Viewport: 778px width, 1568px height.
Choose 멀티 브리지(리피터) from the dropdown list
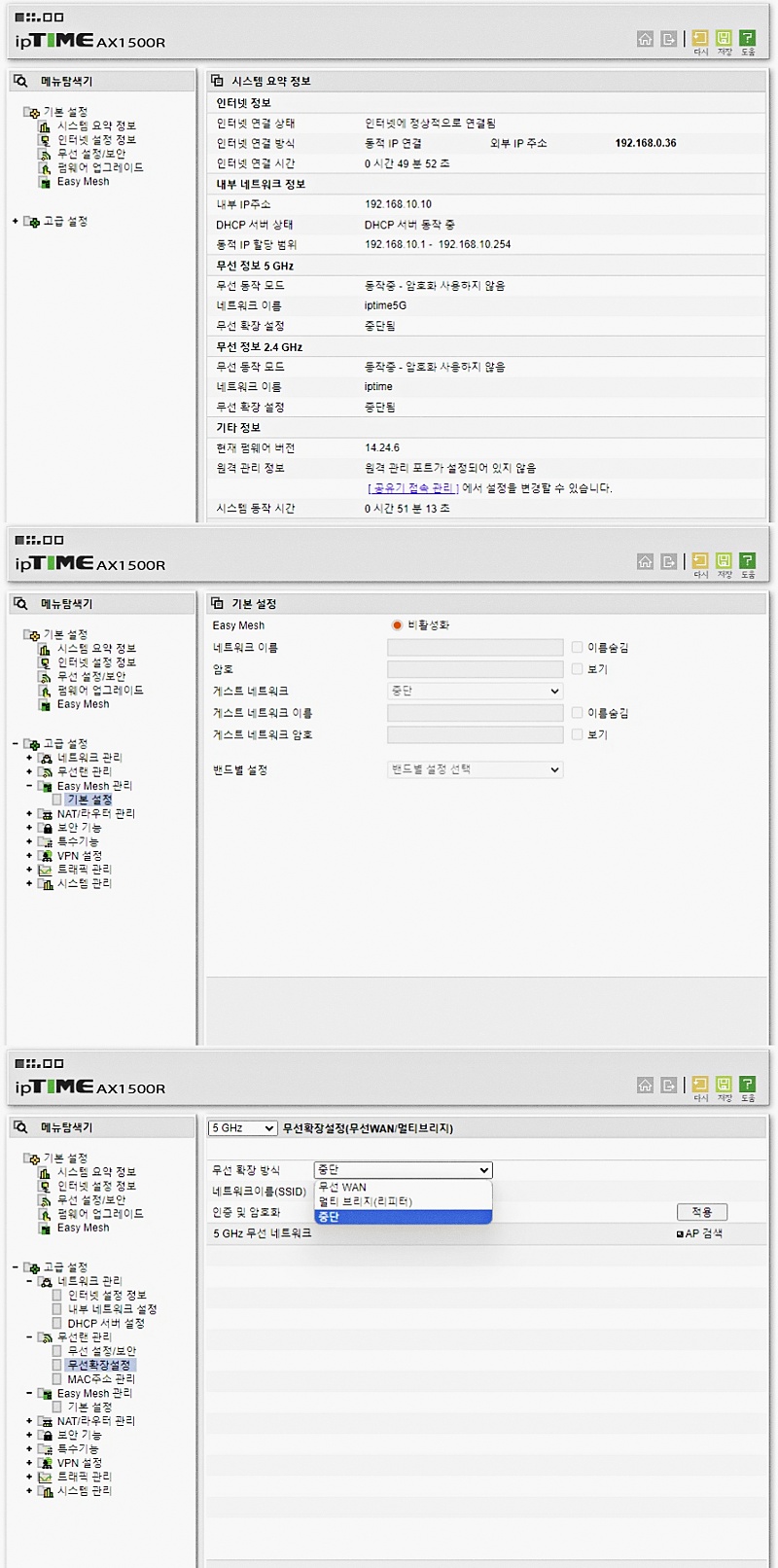point(403,1202)
